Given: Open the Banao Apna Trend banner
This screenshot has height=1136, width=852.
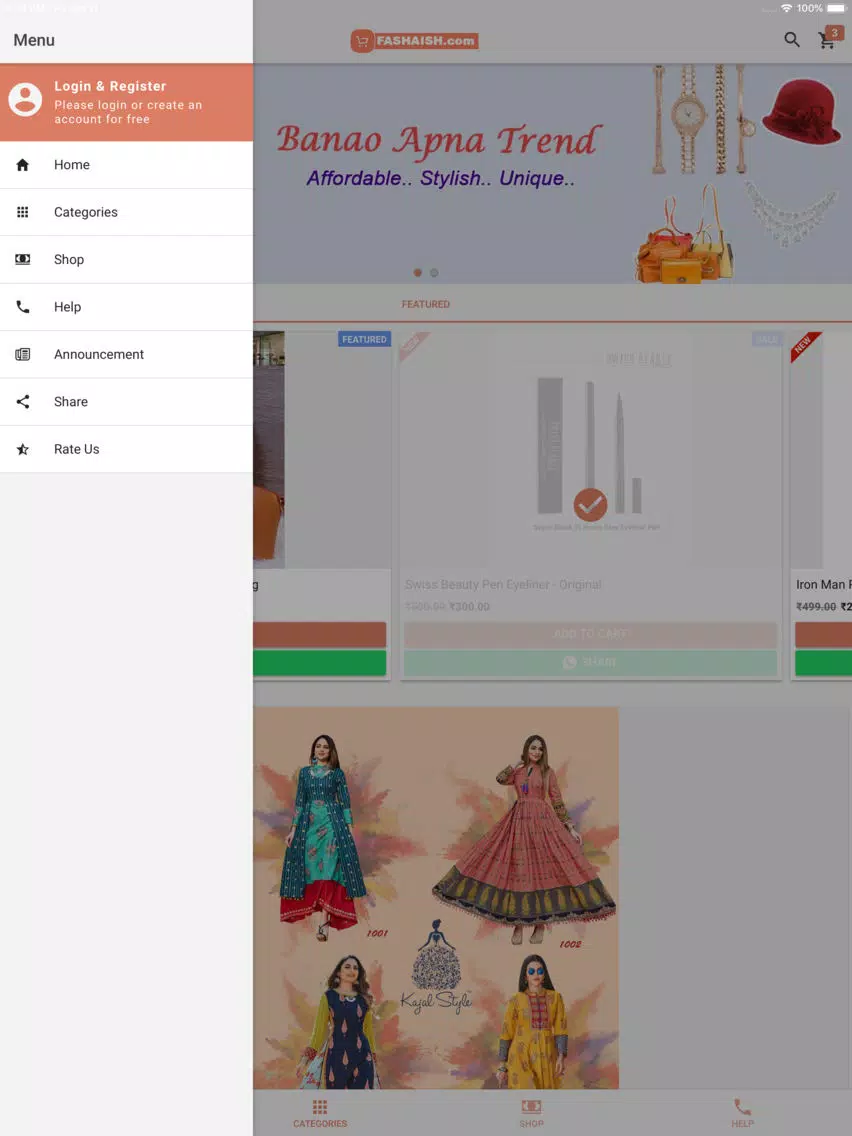Looking at the screenshot, I should (x=553, y=173).
